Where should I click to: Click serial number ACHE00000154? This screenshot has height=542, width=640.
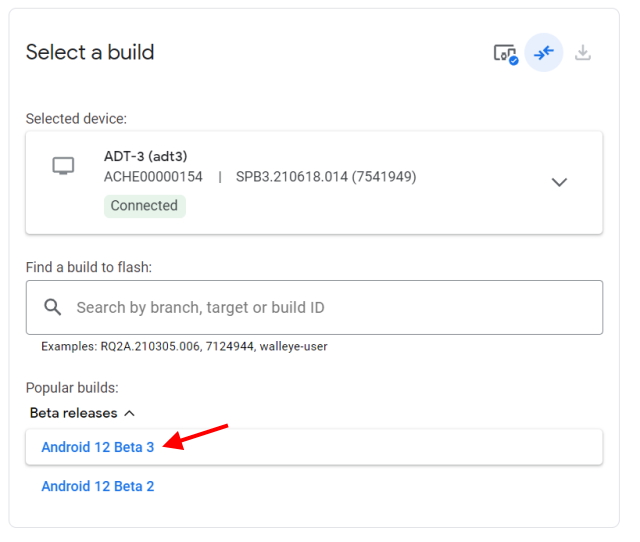click(153, 177)
